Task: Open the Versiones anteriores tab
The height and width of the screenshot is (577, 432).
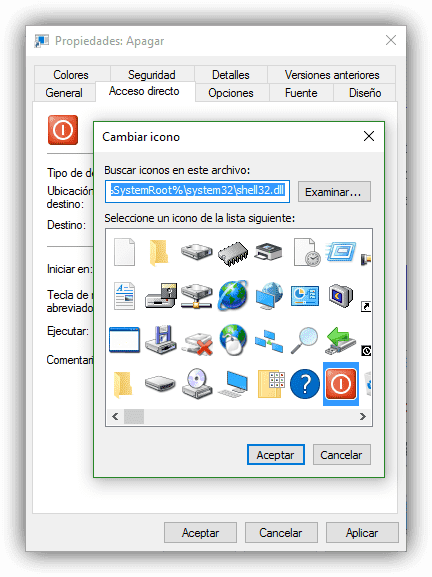Action: (x=332, y=75)
